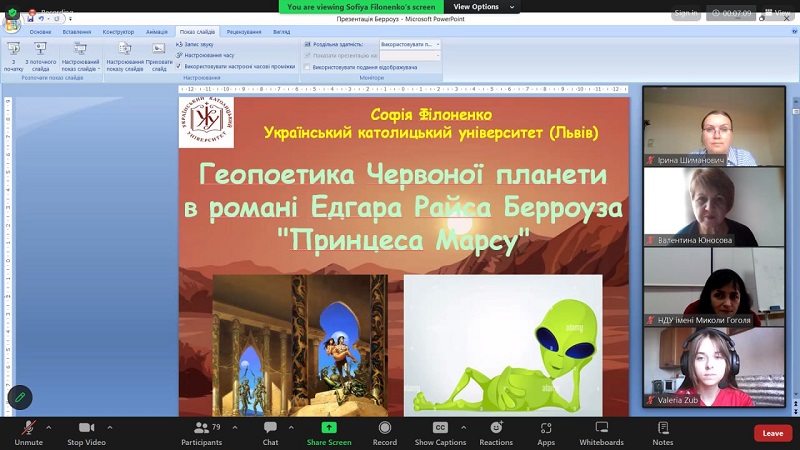Click Martian palace illustration on slide
The height and width of the screenshot is (450, 800).
point(300,345)
